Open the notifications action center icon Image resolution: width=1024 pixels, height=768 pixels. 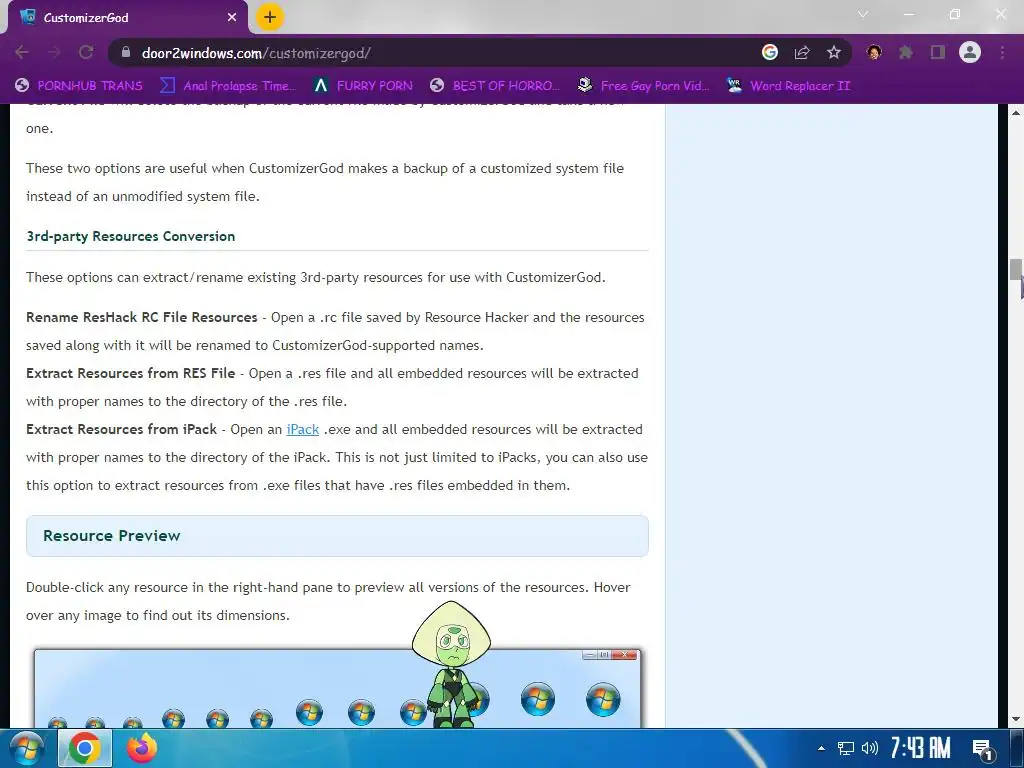point(982,749)
